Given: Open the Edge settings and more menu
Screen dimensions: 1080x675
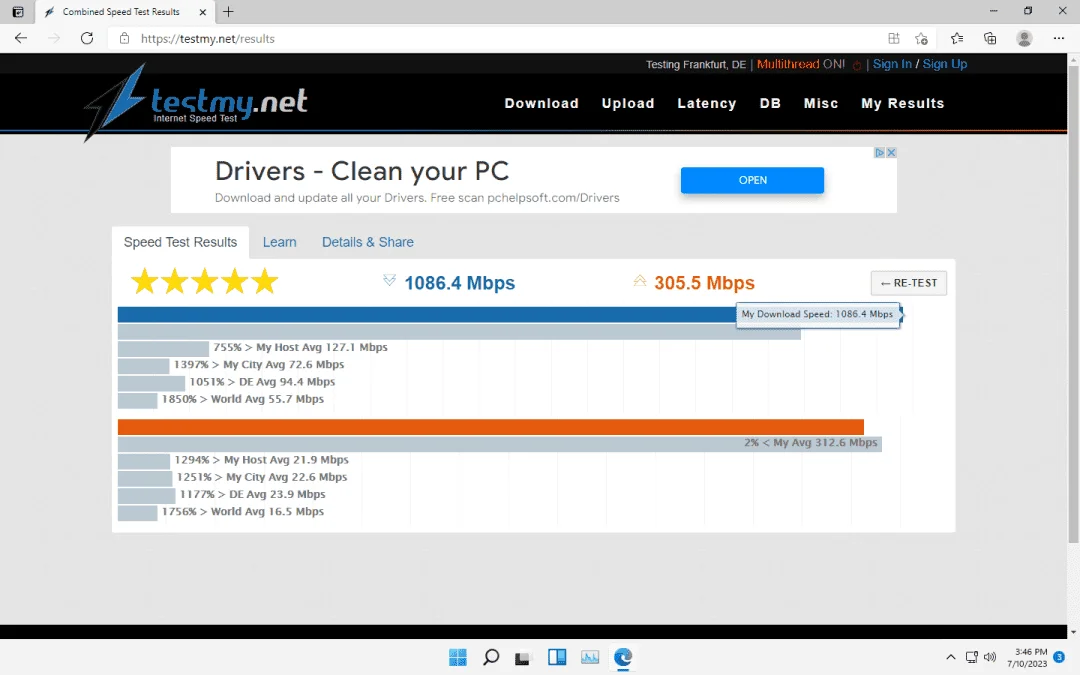Looking at the screenshot, I should pos(1059,39).
